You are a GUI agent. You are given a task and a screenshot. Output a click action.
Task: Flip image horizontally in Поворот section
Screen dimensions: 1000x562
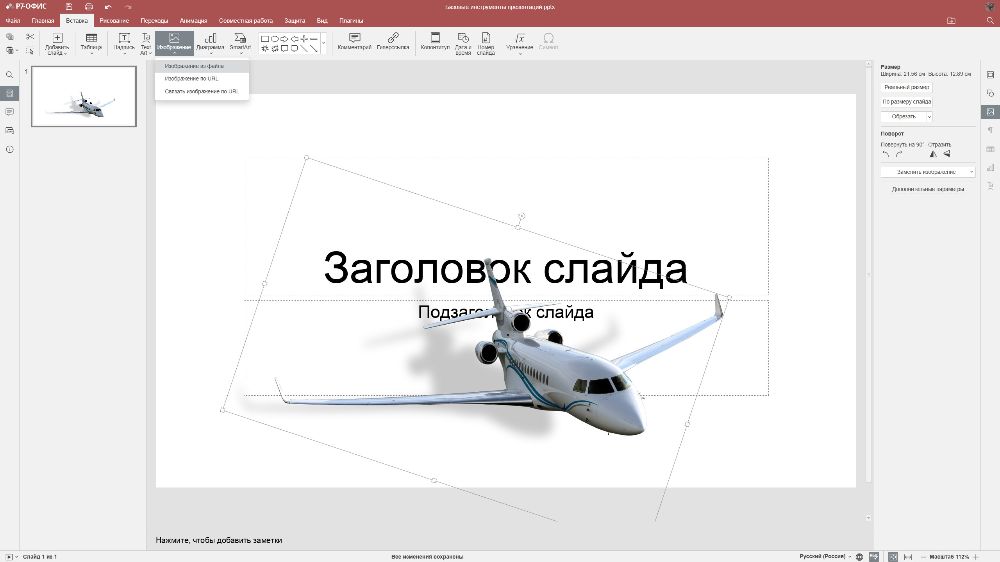(x=933, y=154)
